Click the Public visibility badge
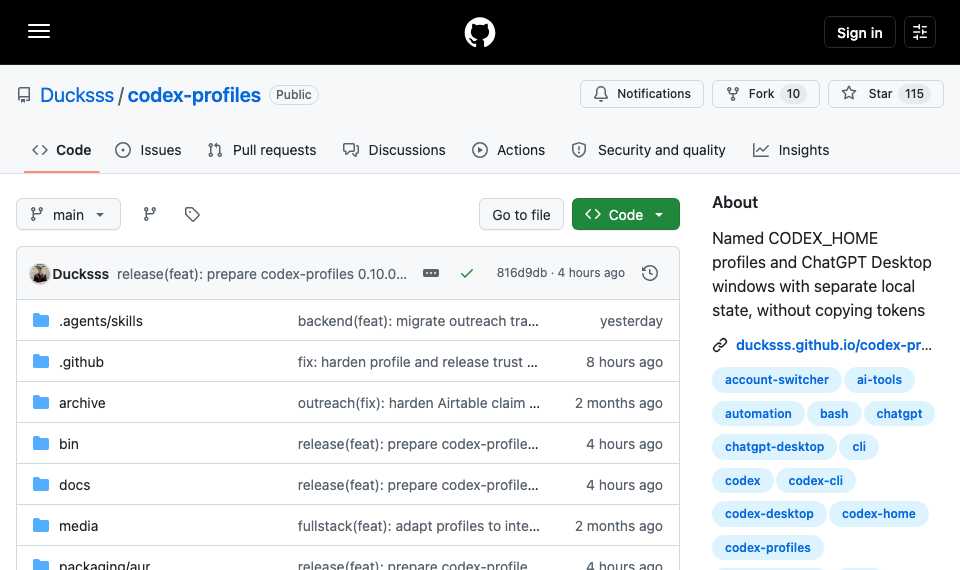960x570 pixels. pos(294,95)
